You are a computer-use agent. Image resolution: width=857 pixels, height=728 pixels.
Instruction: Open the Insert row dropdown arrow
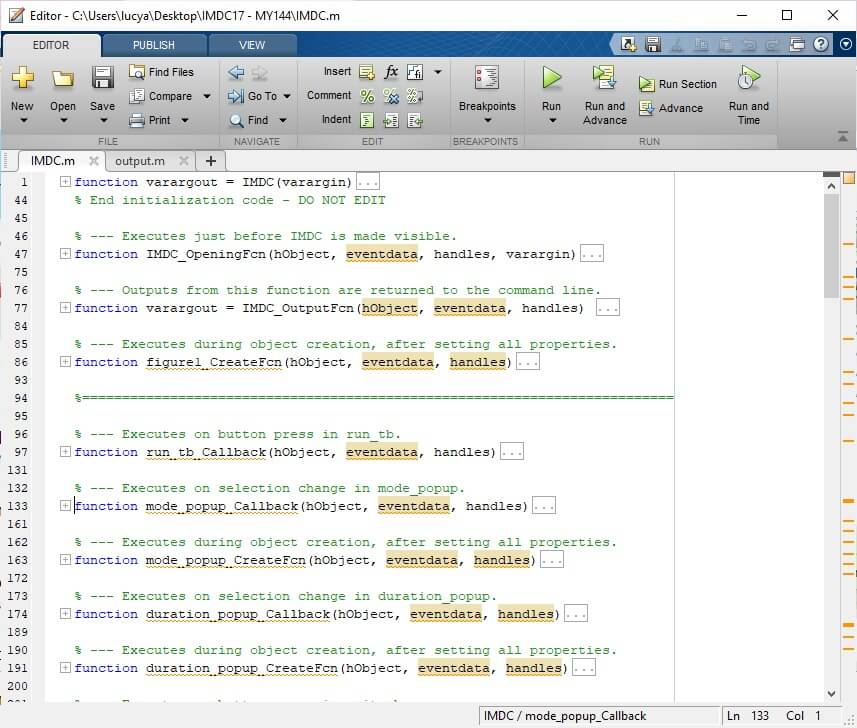coord(438,72)
